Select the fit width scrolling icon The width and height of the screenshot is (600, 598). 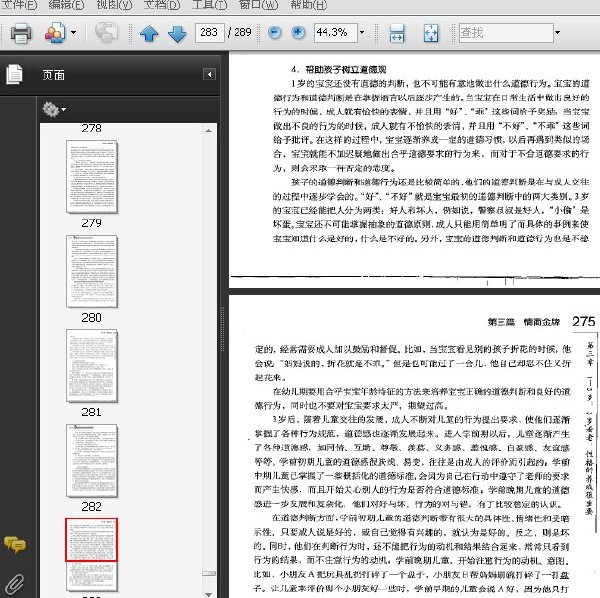[397, 33]
